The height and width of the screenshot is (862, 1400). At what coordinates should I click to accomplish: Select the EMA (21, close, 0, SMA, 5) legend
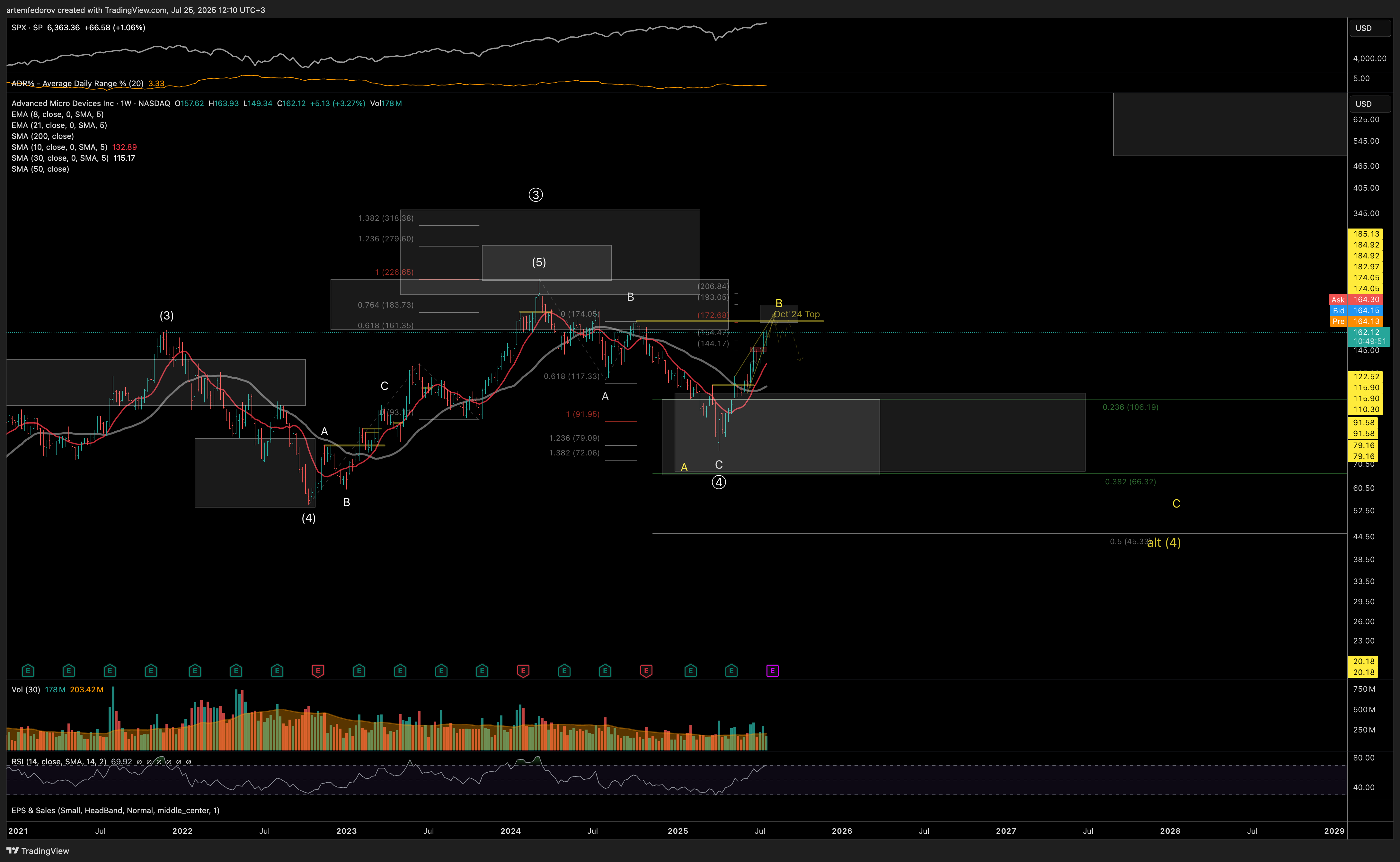59,125
